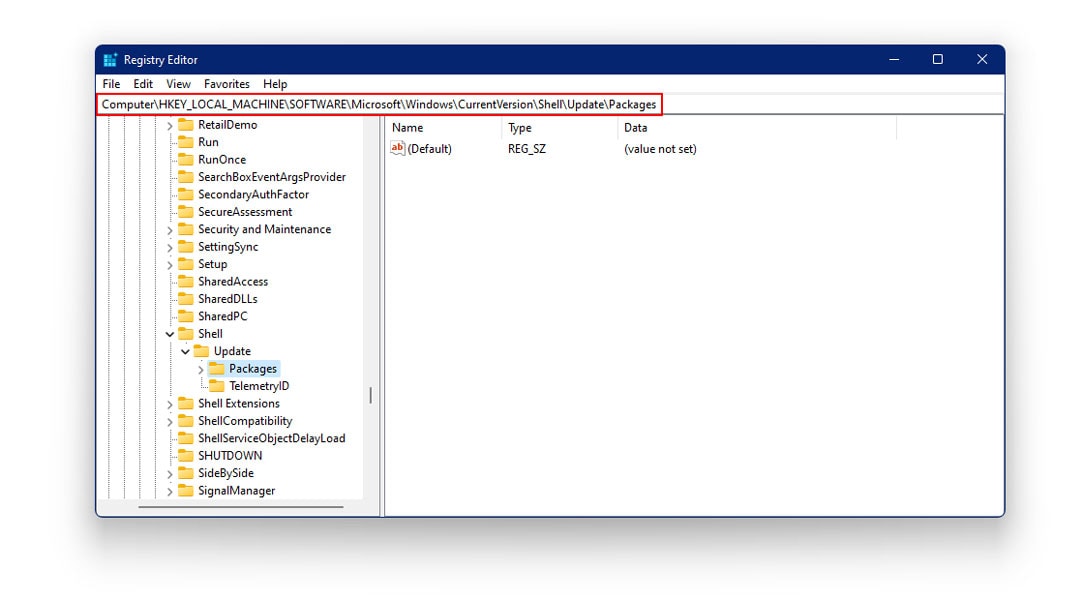Image resolution: width=1082 pixels, height=600 pixels.
Task: Minimize the Registry Editor window
Action: [894, 59]
